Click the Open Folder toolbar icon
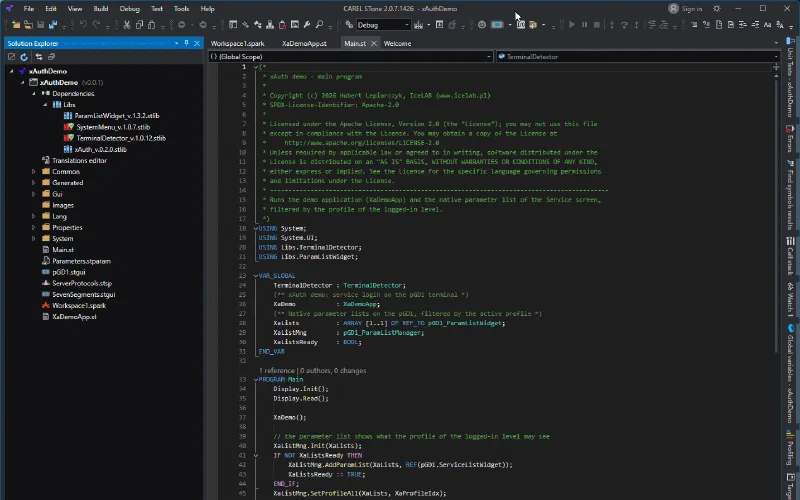The image size is (800, 500). [28, 24]
